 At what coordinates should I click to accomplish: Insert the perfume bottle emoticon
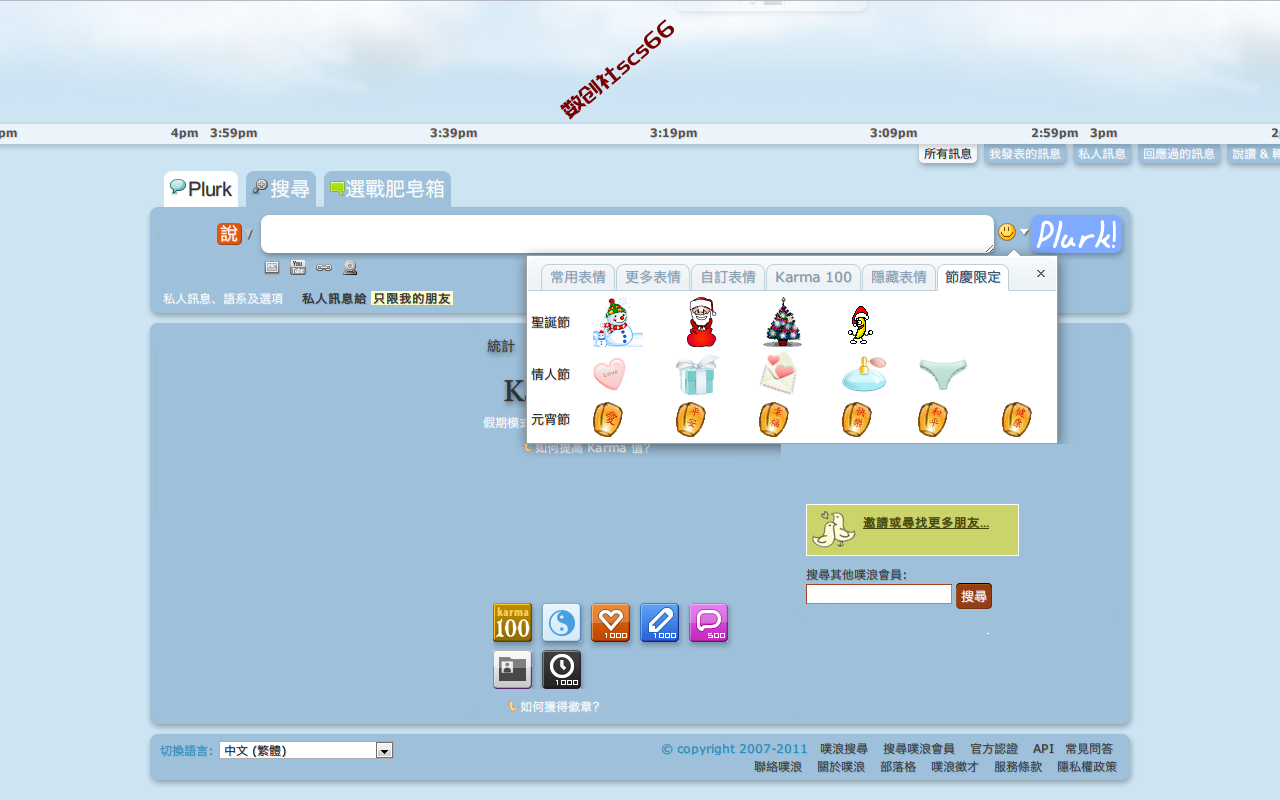863,374
